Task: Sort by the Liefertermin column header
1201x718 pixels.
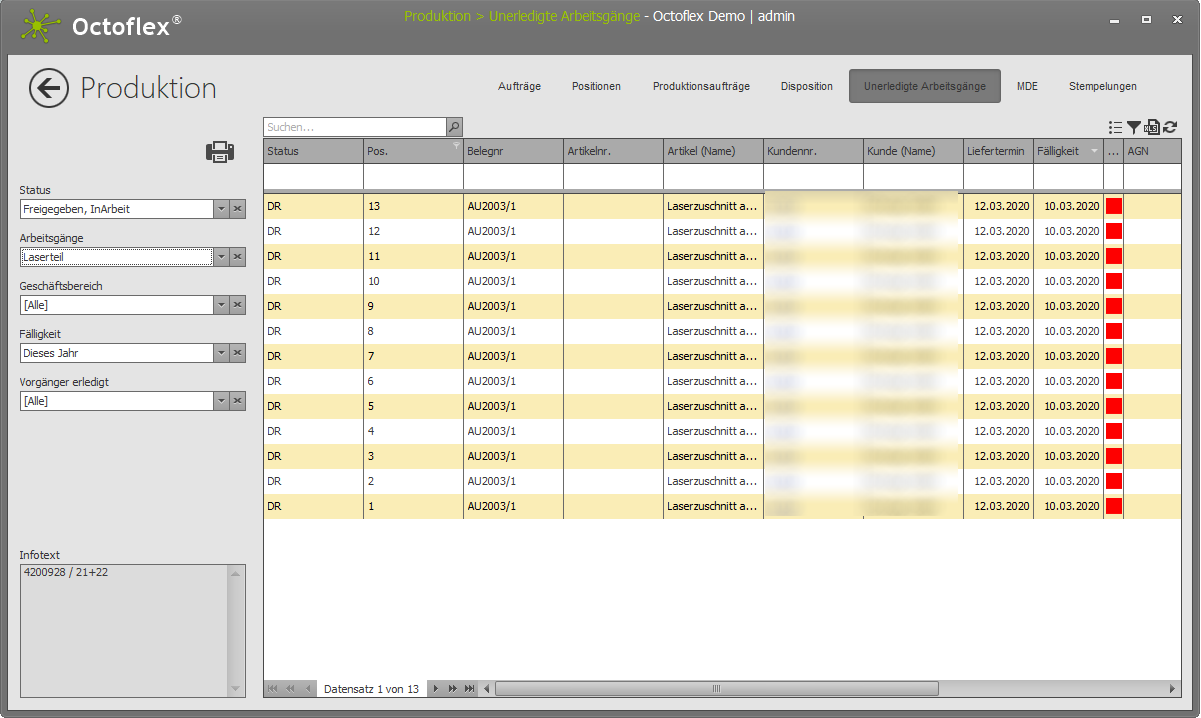Action: tap(996, 151)
